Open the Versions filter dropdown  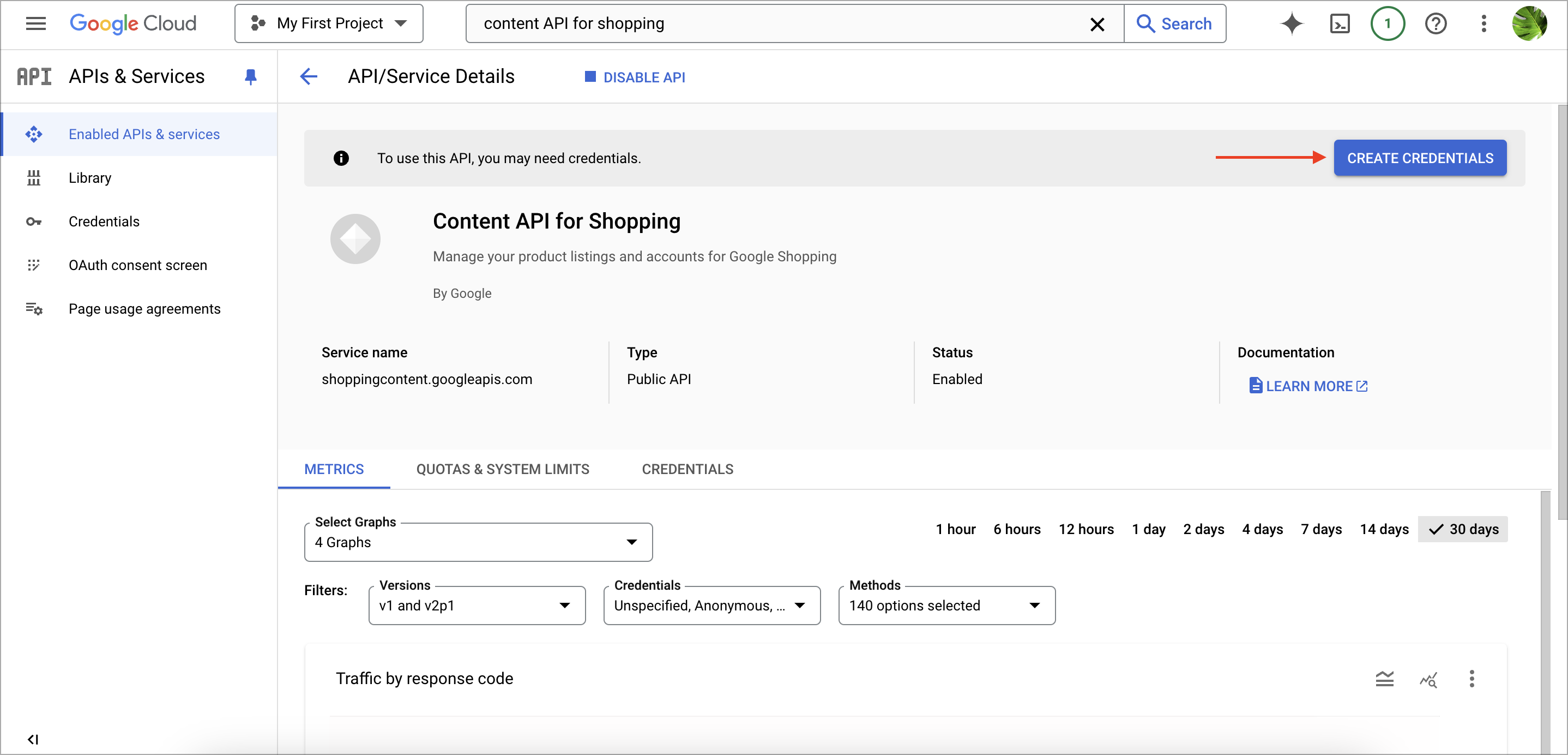click(477, 605)
